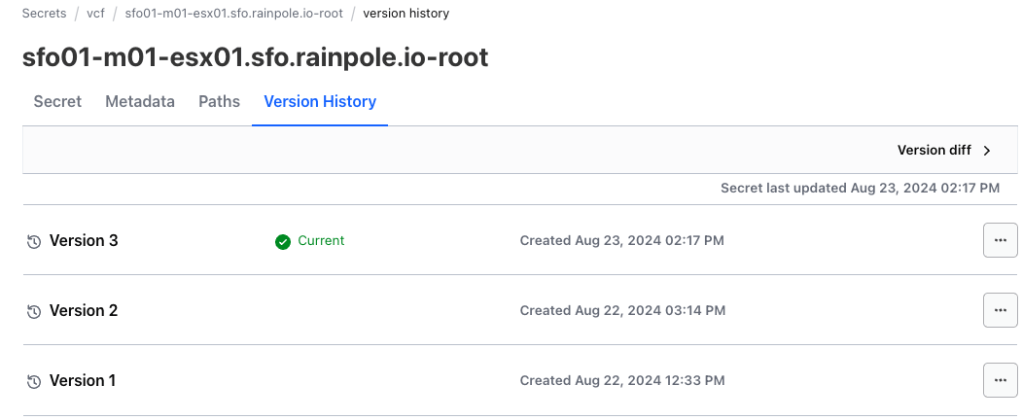Click the history icon beside Version 2
The height and width of the screenshot is (420, 1022).
coord(34,311)
